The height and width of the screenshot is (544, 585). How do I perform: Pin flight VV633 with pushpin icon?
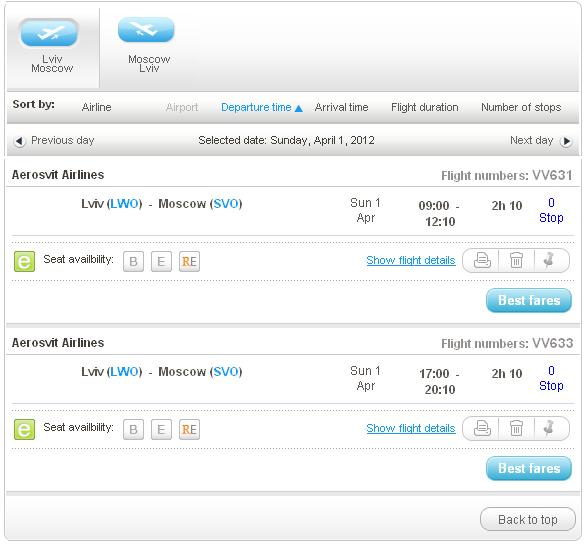pyautogui.click(x=549, y=428)
